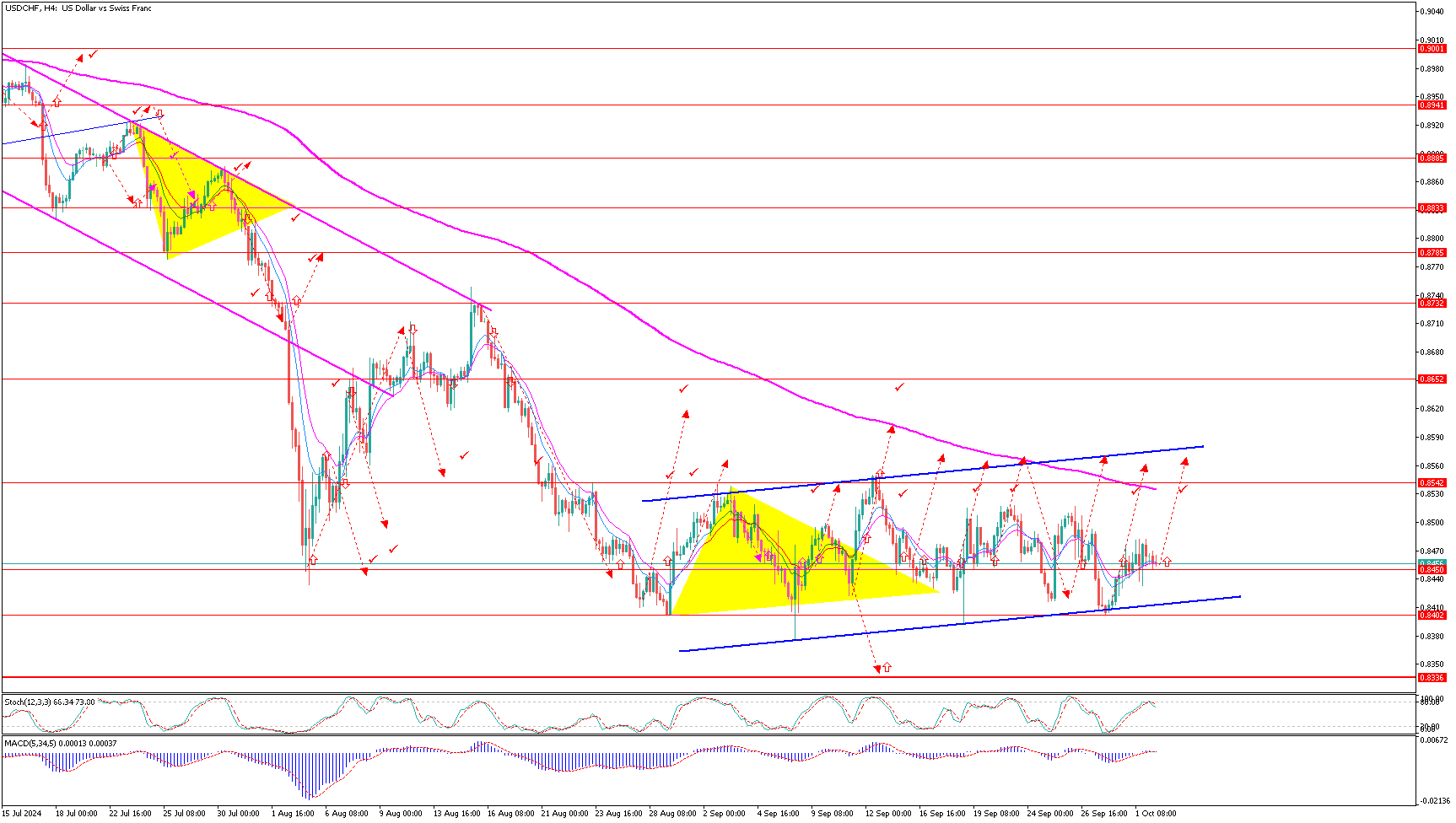Image resolution: width=1456 pixels, height=823 pixels.
Task: Click the 0.8680 price axis value
Action: click(x=1432, y=352)
